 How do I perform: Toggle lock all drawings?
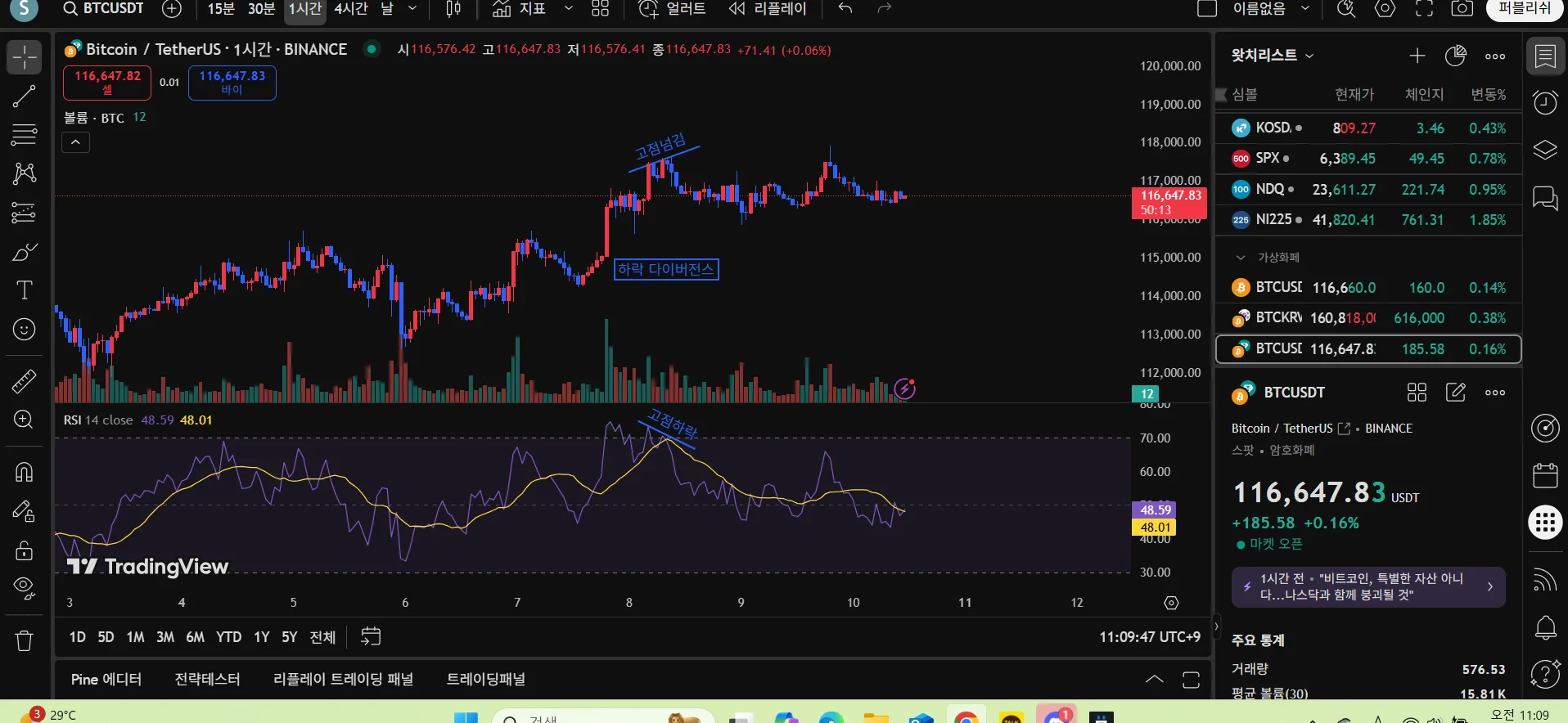24,550
